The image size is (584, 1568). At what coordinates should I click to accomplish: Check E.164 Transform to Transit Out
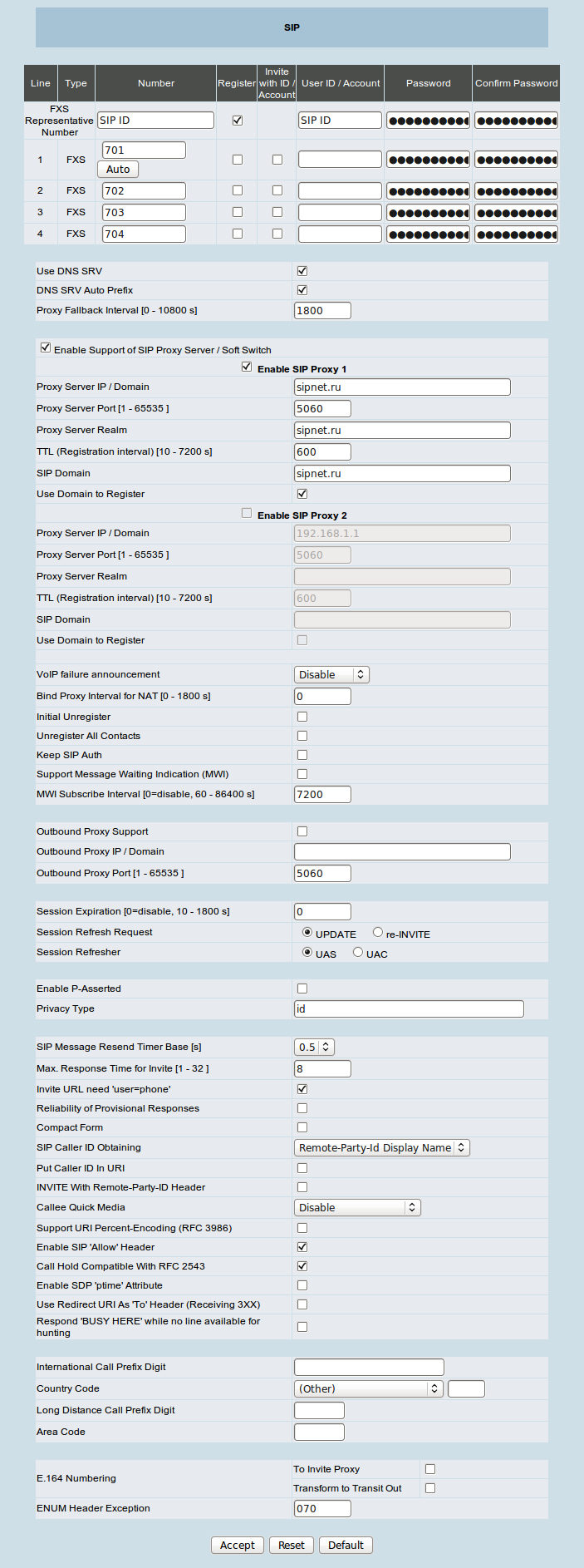click(430, 1488)
